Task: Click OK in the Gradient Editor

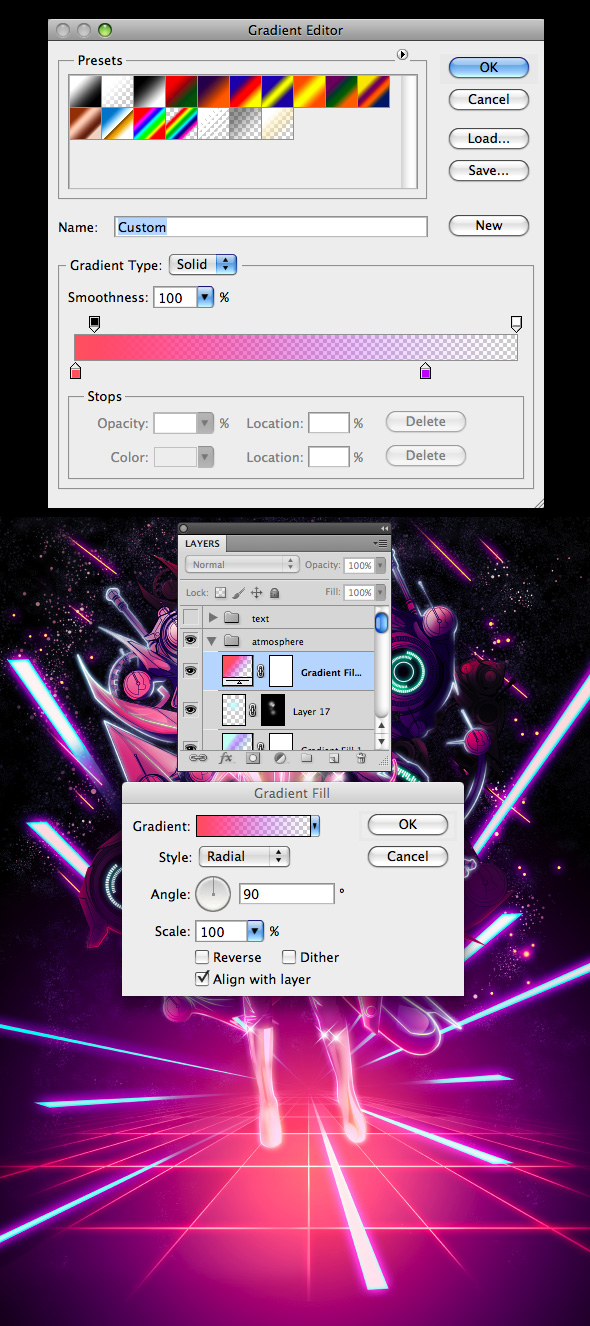Action: [488, 67]
